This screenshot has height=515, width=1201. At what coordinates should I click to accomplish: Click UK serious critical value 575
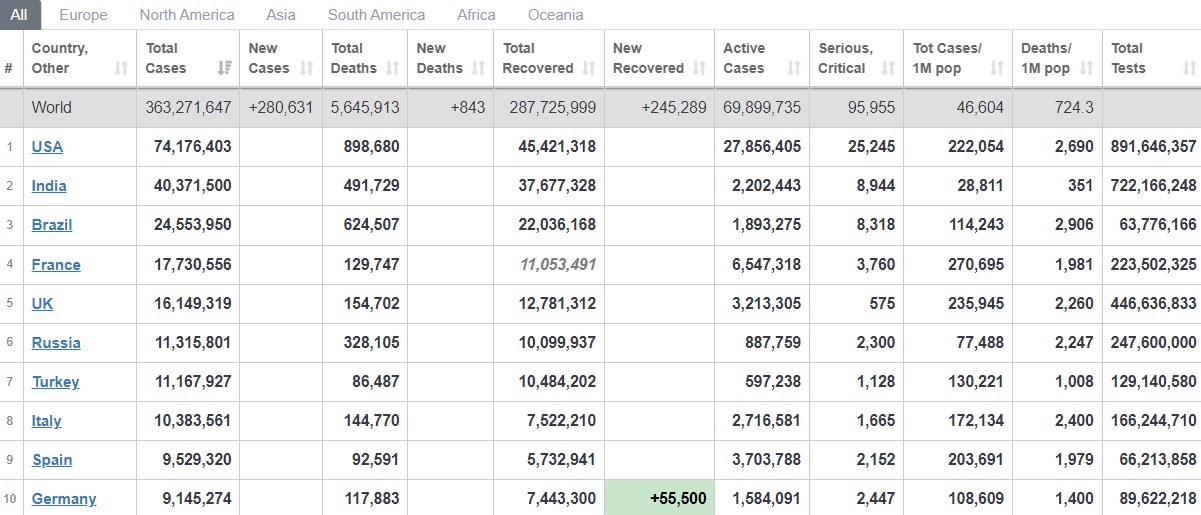pos(882,303)
